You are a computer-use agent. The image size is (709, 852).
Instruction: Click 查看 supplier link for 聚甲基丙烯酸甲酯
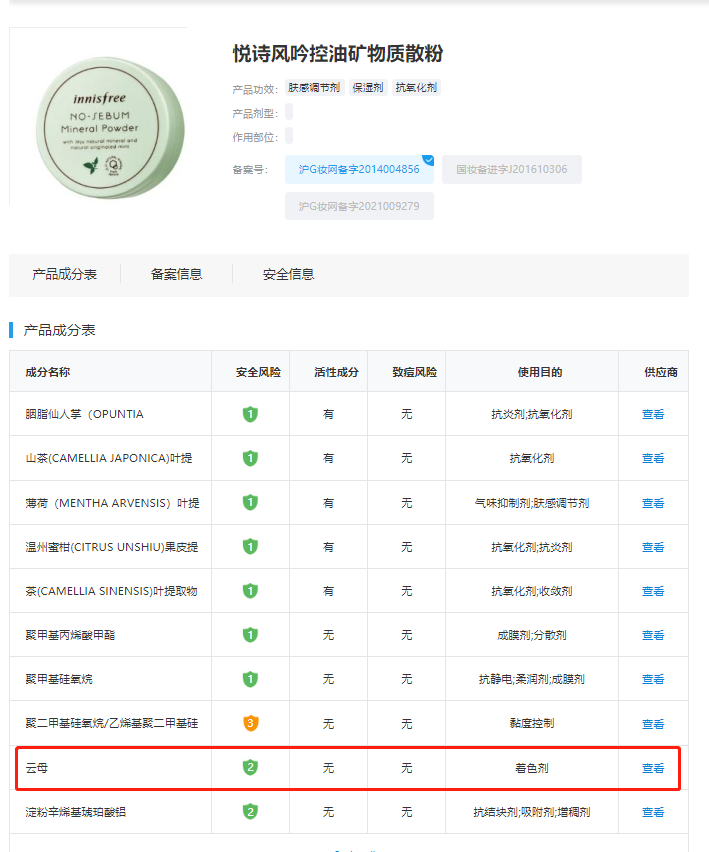pos(653,635)
